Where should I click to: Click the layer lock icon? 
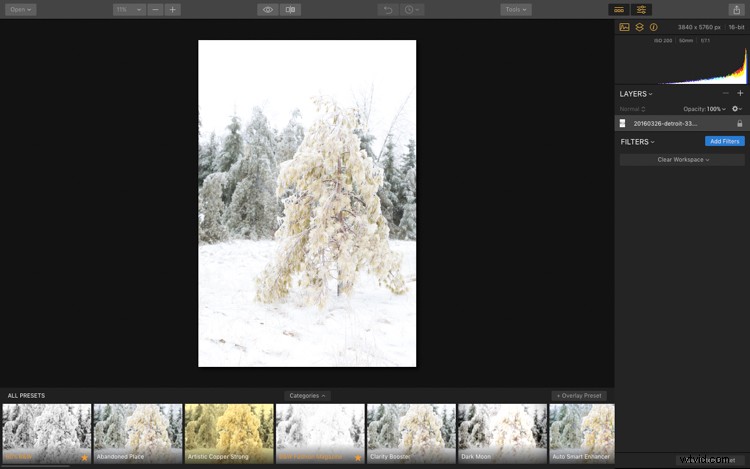[739, 123]
